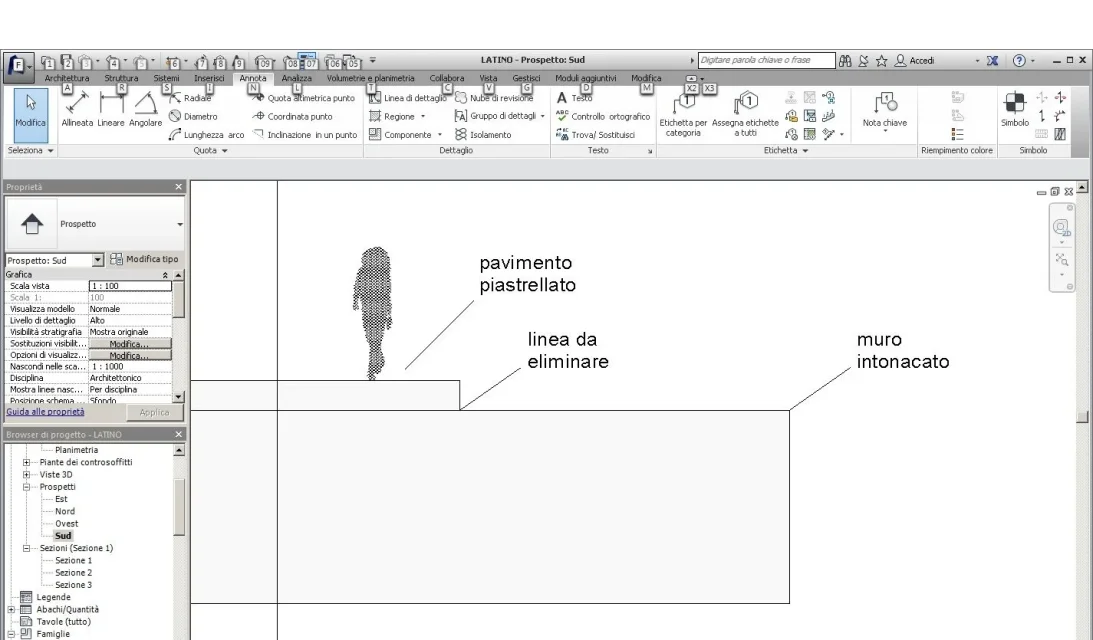Viewport: 1093px width, 640px height.
Task: Open the Guida alle proprietà link
Action: [x=45, y=412]
